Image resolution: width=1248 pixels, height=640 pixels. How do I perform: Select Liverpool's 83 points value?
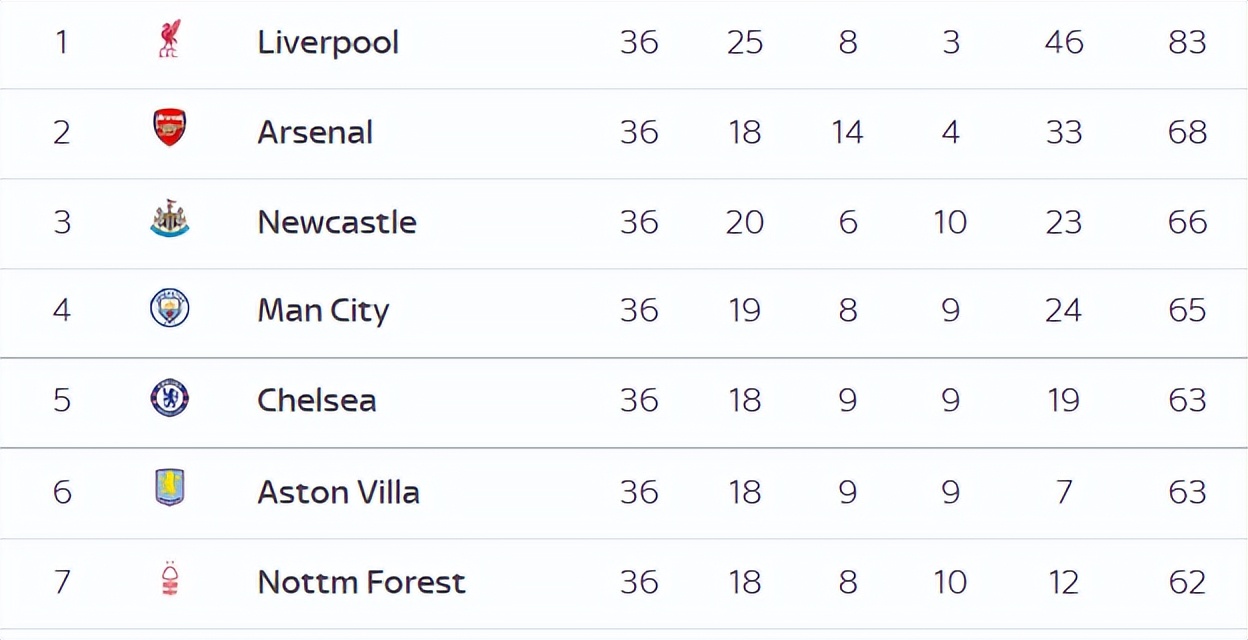click(1187, 42)
